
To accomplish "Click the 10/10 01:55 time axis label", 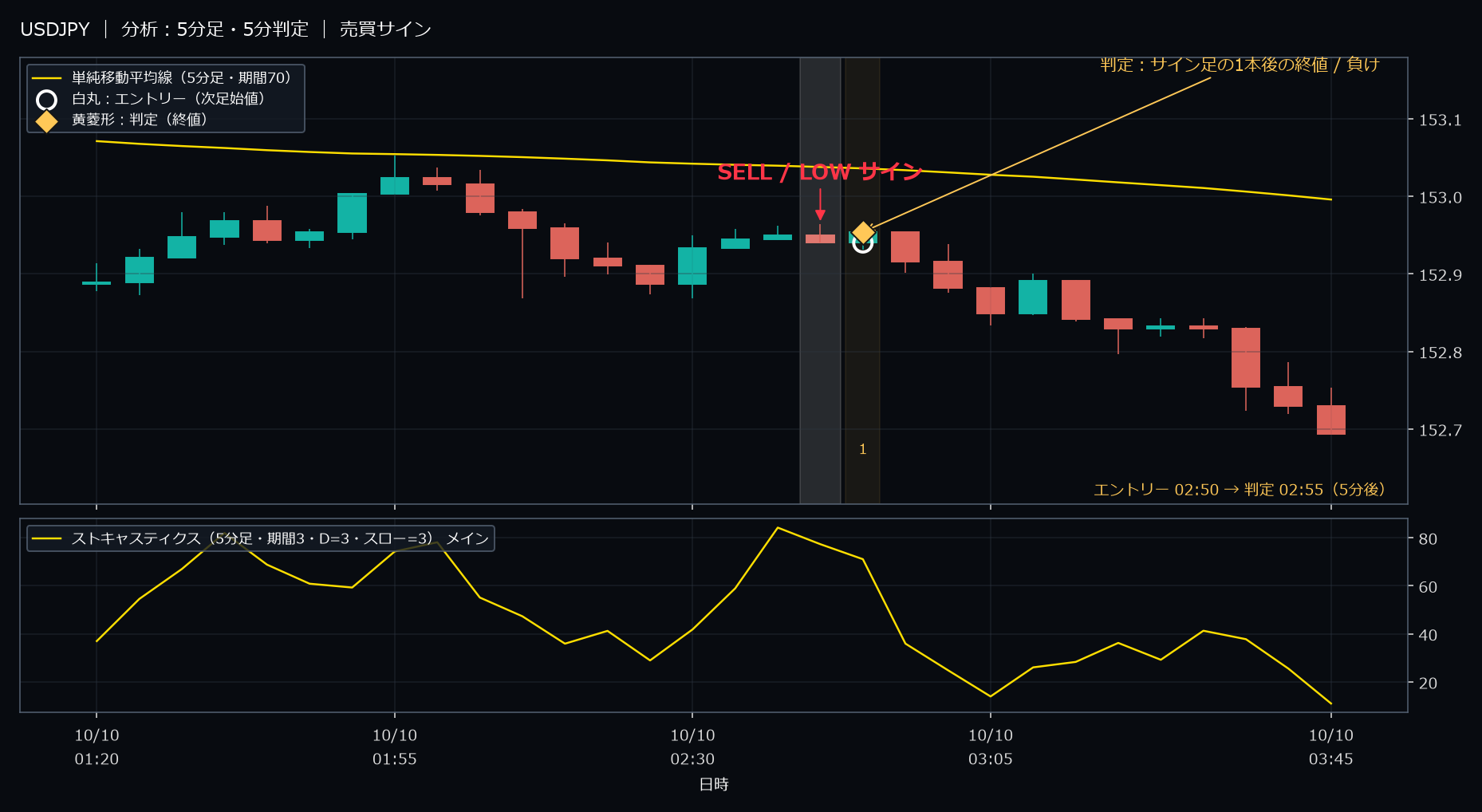I will (395, 747).
